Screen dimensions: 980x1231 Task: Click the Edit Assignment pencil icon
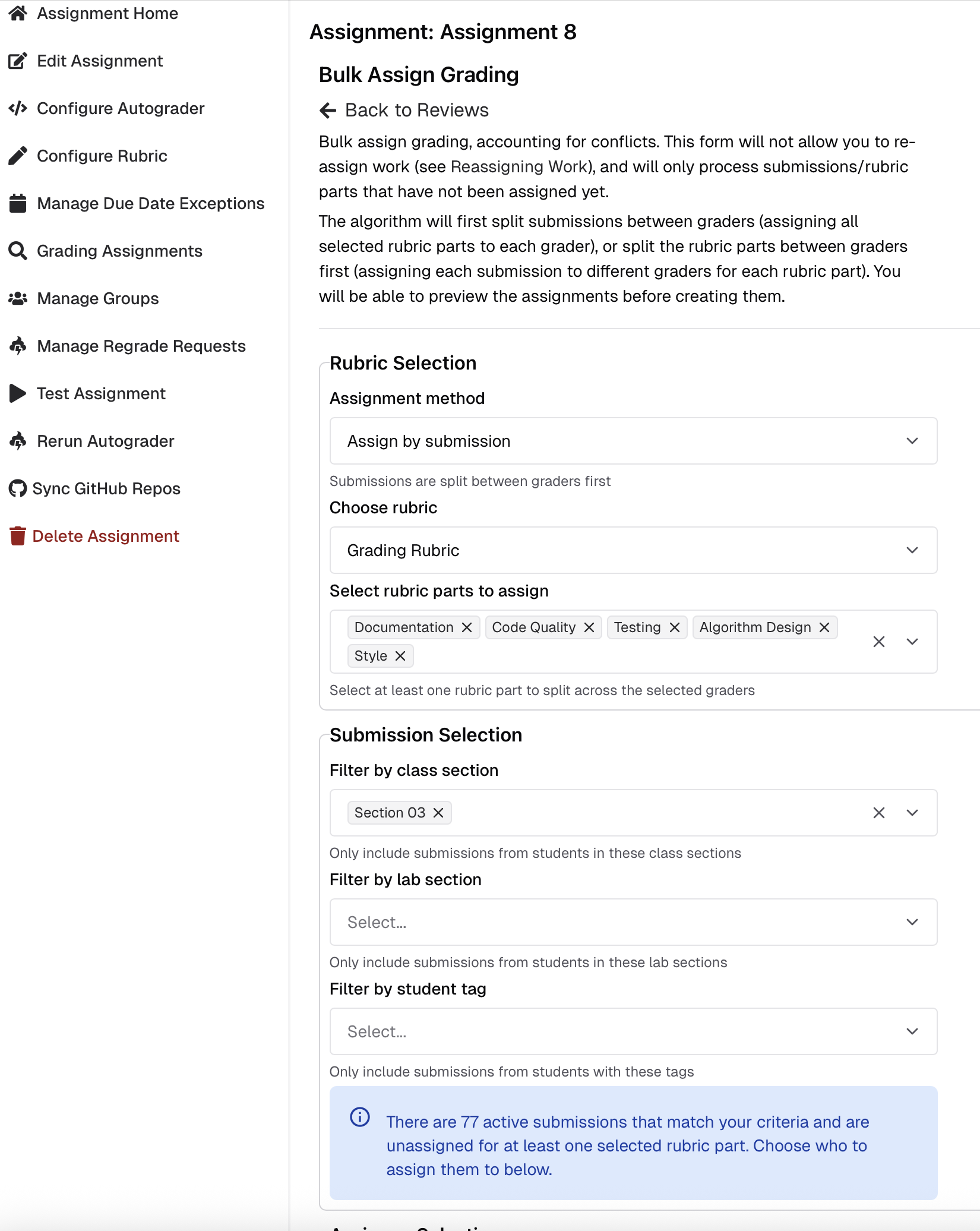[18, 60]
